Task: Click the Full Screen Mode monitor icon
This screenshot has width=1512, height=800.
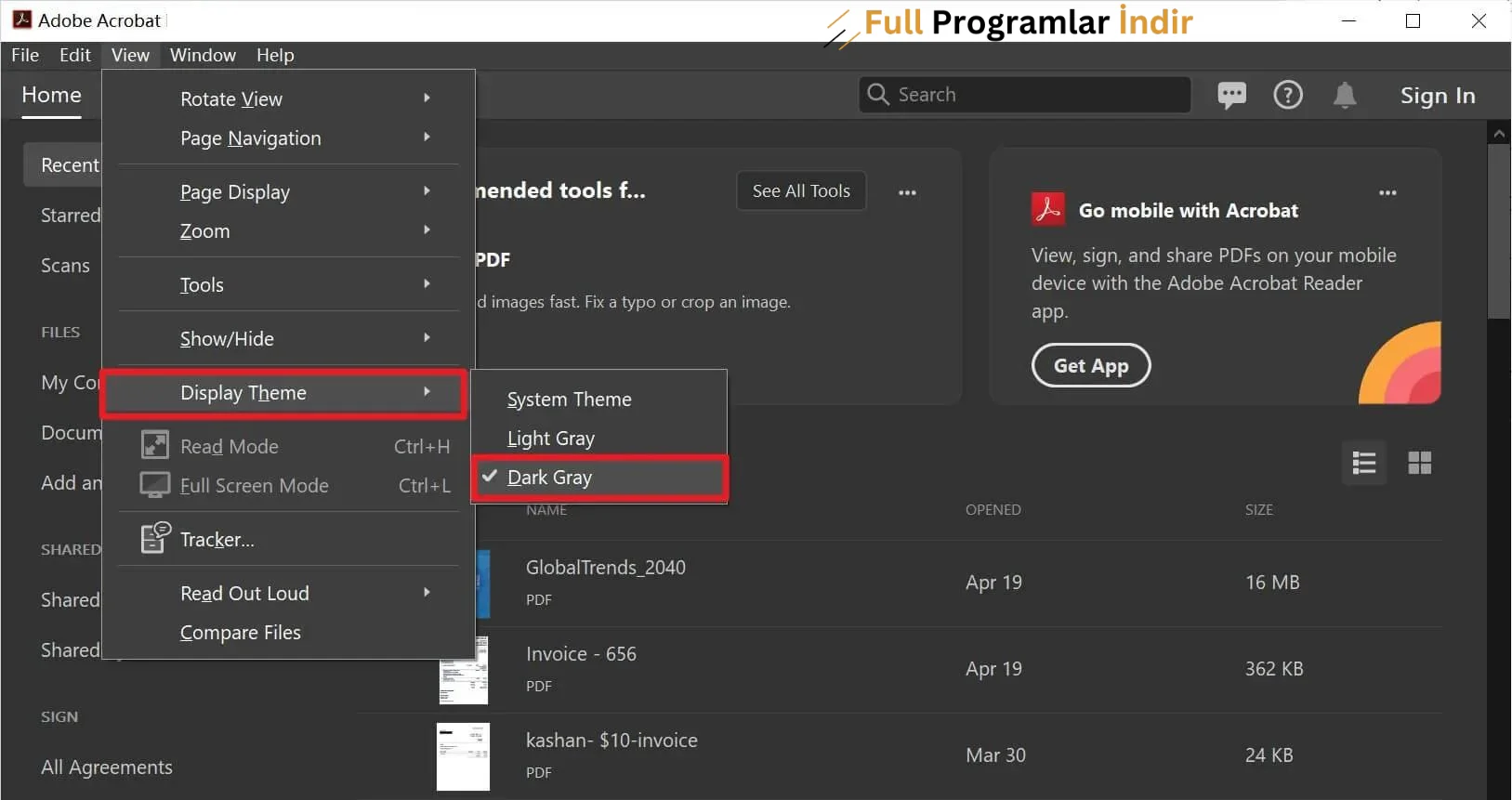Action: coord(154,485)
